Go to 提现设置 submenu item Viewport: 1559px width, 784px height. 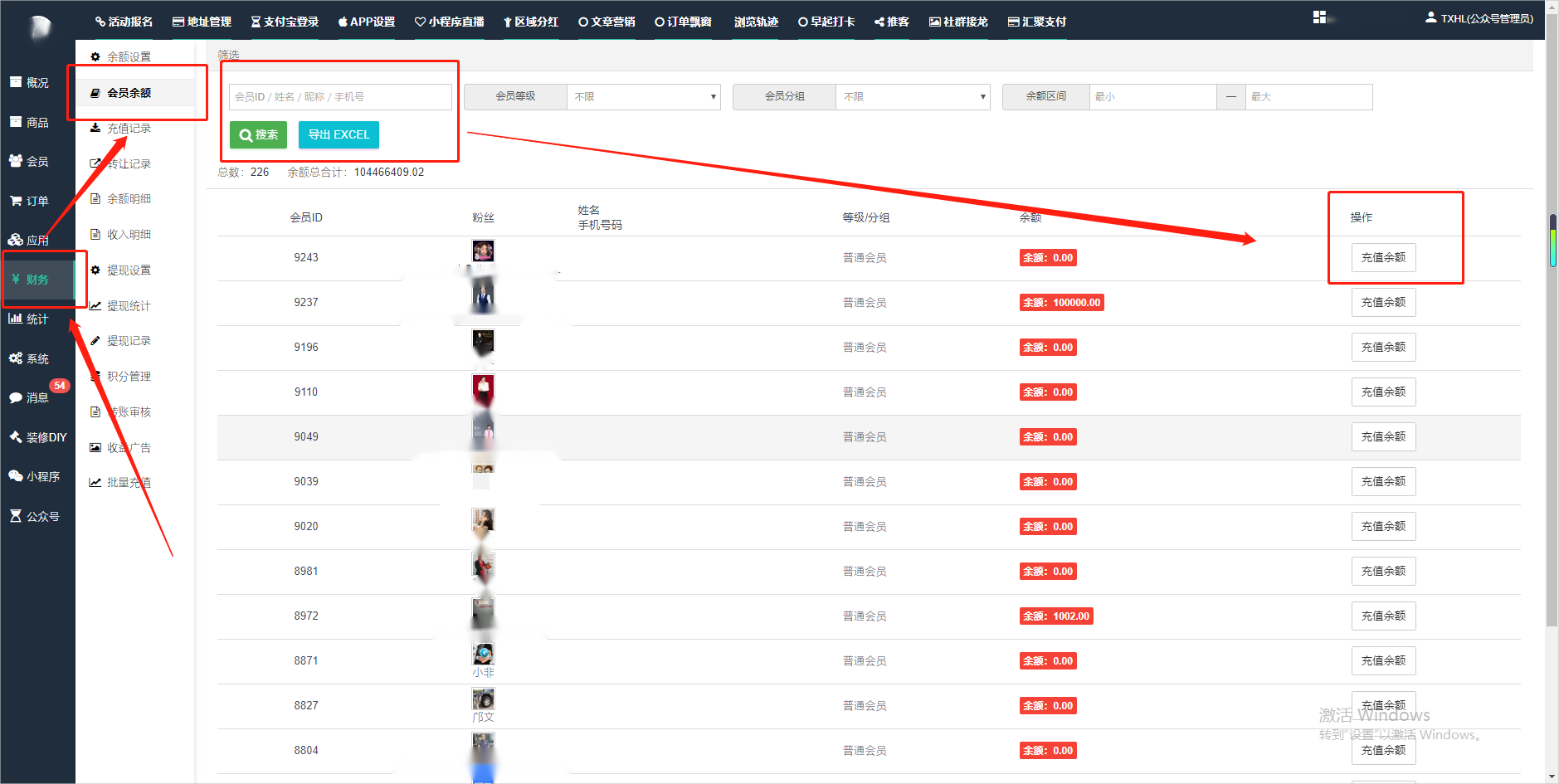pyautogui.click(x=129, y=270)
